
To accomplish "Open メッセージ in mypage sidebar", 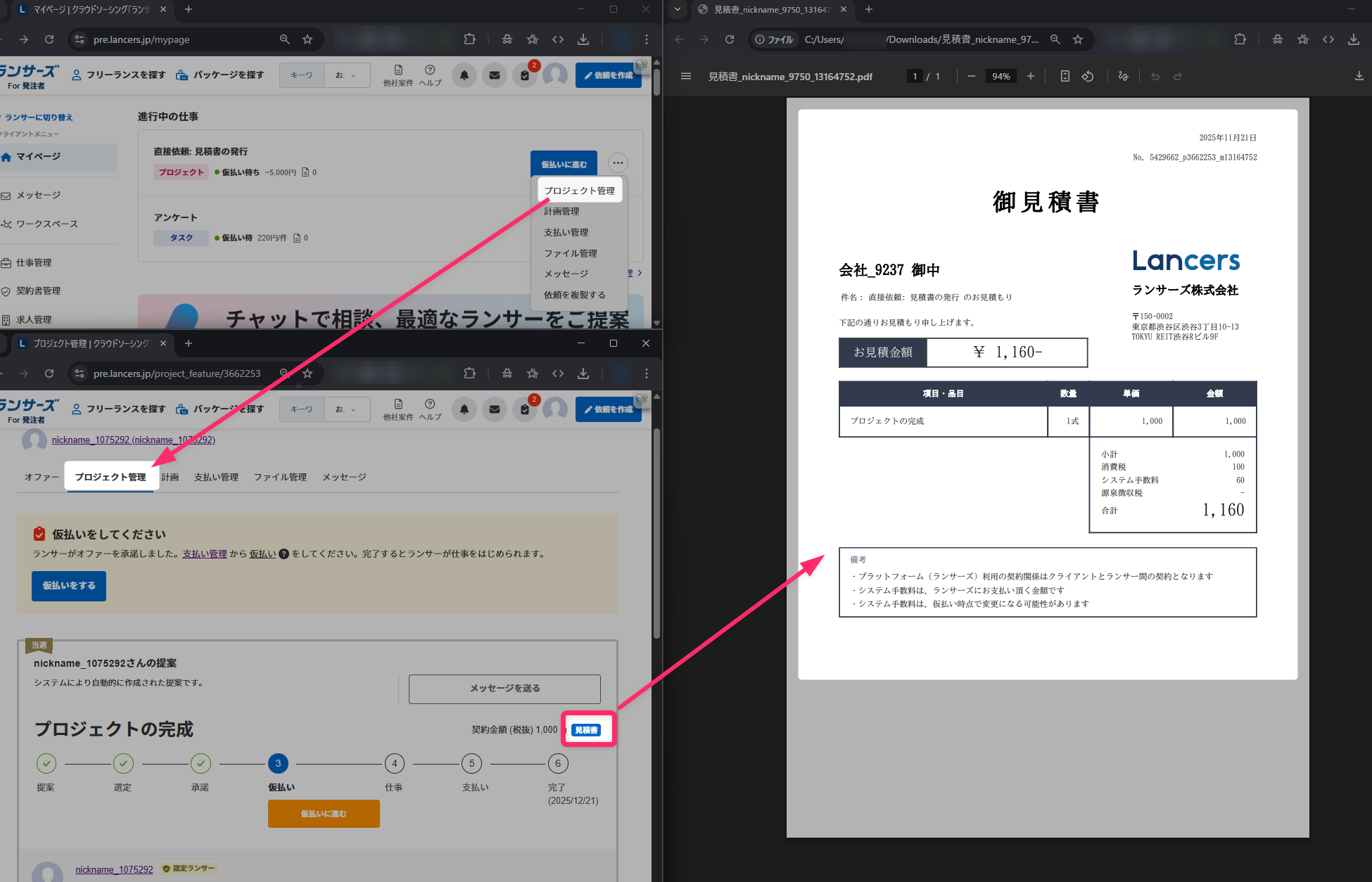I will coord(38,195).
